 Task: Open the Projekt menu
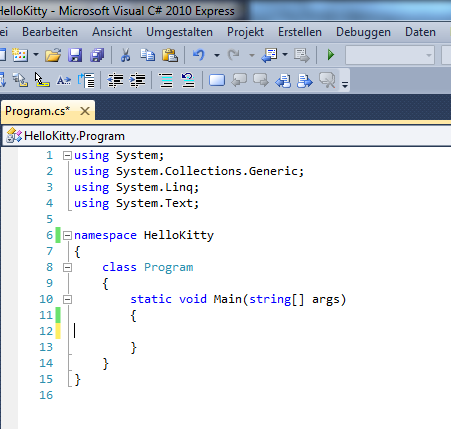(x=245, y=32)
